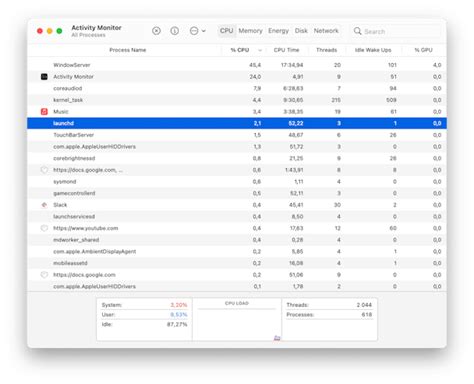Select the highlighted launchd process row
The height and width of the screenshot is (384, 474).
[x=237, y=123]
